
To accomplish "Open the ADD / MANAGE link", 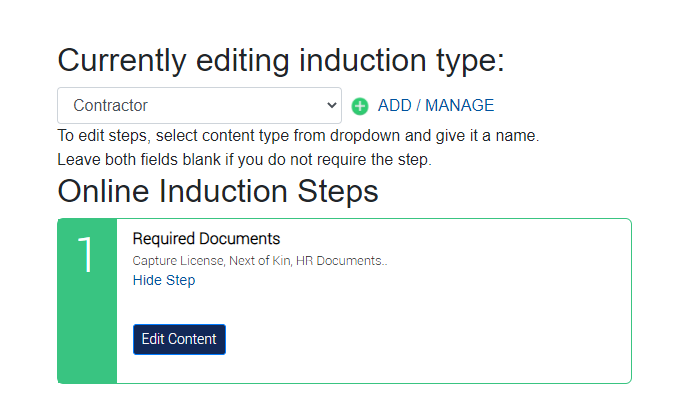I will pos(436,105).
